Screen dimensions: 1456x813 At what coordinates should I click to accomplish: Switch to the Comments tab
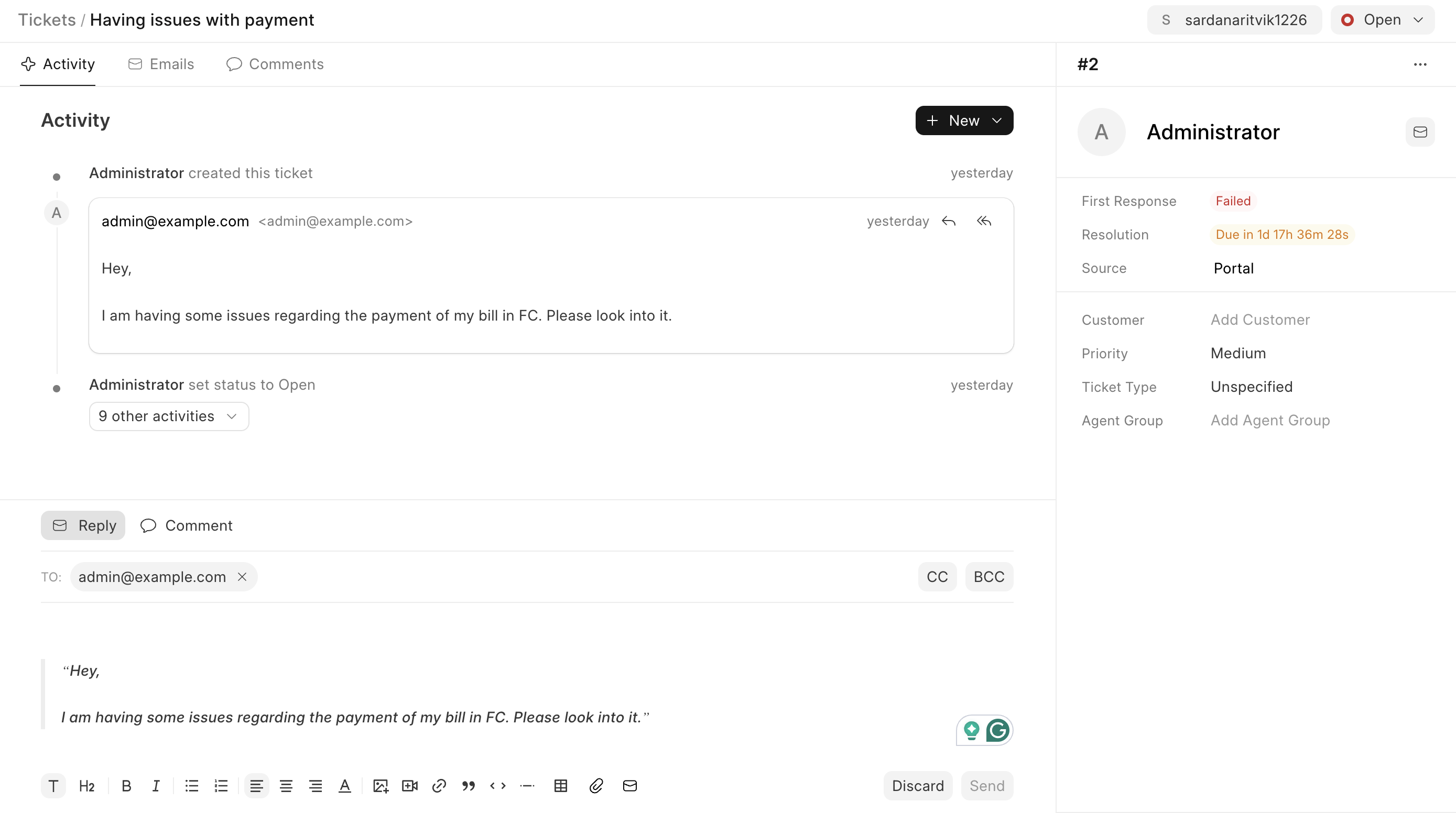pos(275,64)
